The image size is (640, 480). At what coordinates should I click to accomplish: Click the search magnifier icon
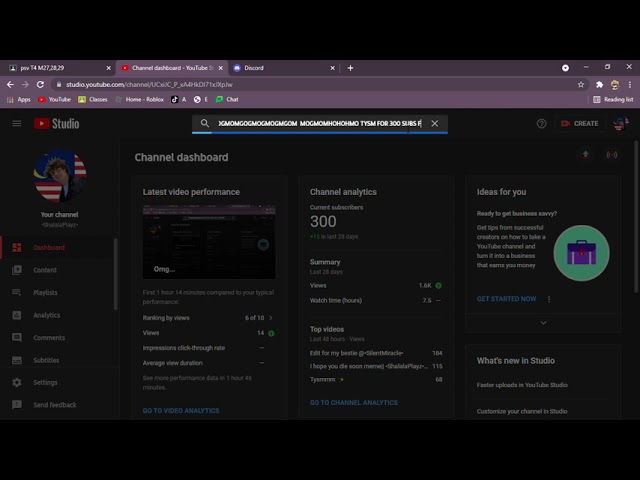click(x=205, y=123)
